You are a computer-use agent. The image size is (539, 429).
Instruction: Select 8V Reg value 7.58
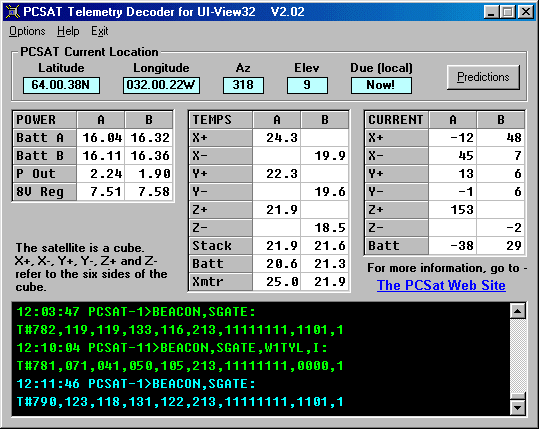(x=149, y=191)
